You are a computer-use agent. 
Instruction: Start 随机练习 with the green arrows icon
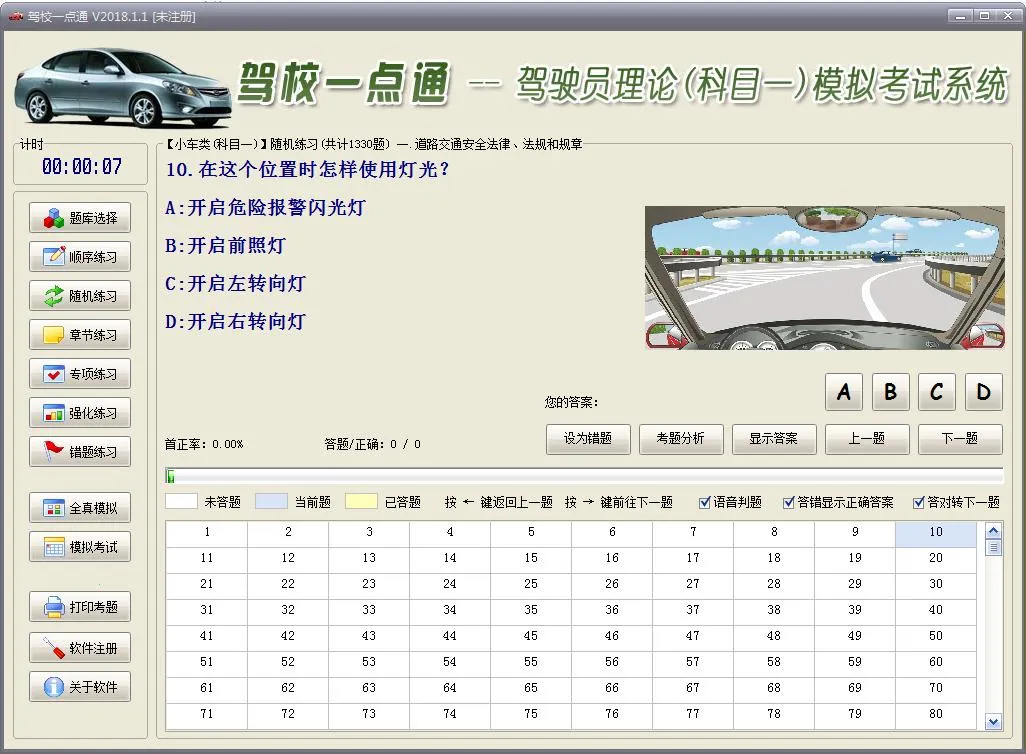80,296
